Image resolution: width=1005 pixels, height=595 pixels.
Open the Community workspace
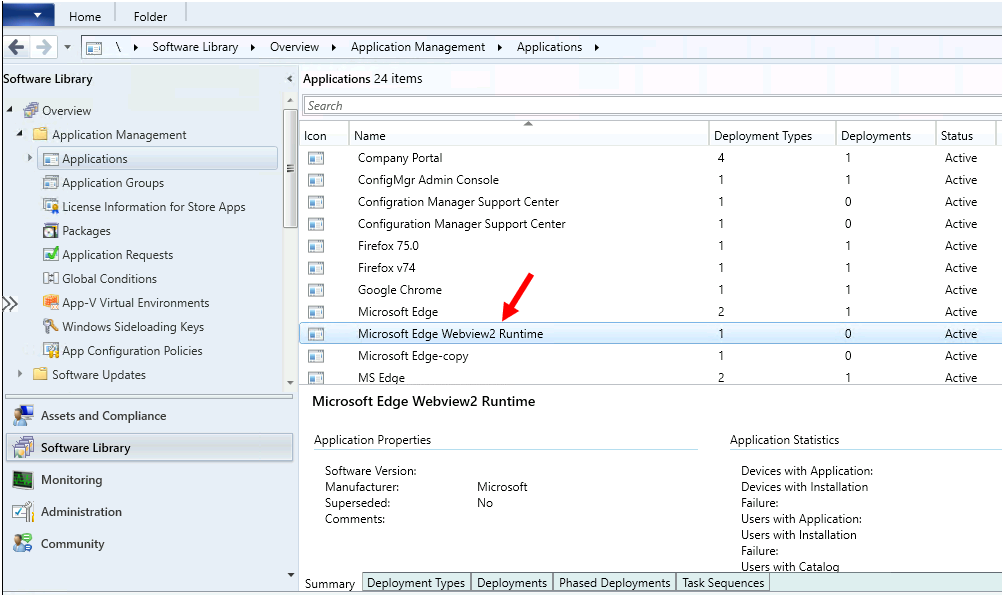point(149,544)
